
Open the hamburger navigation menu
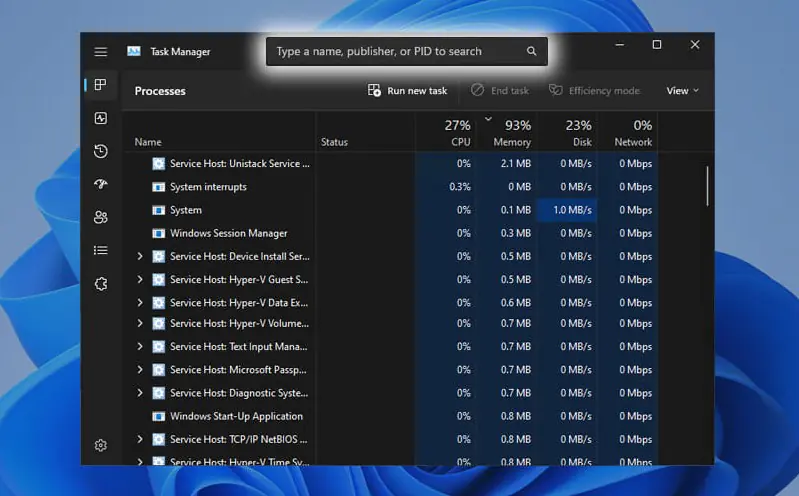click(101, 52)
